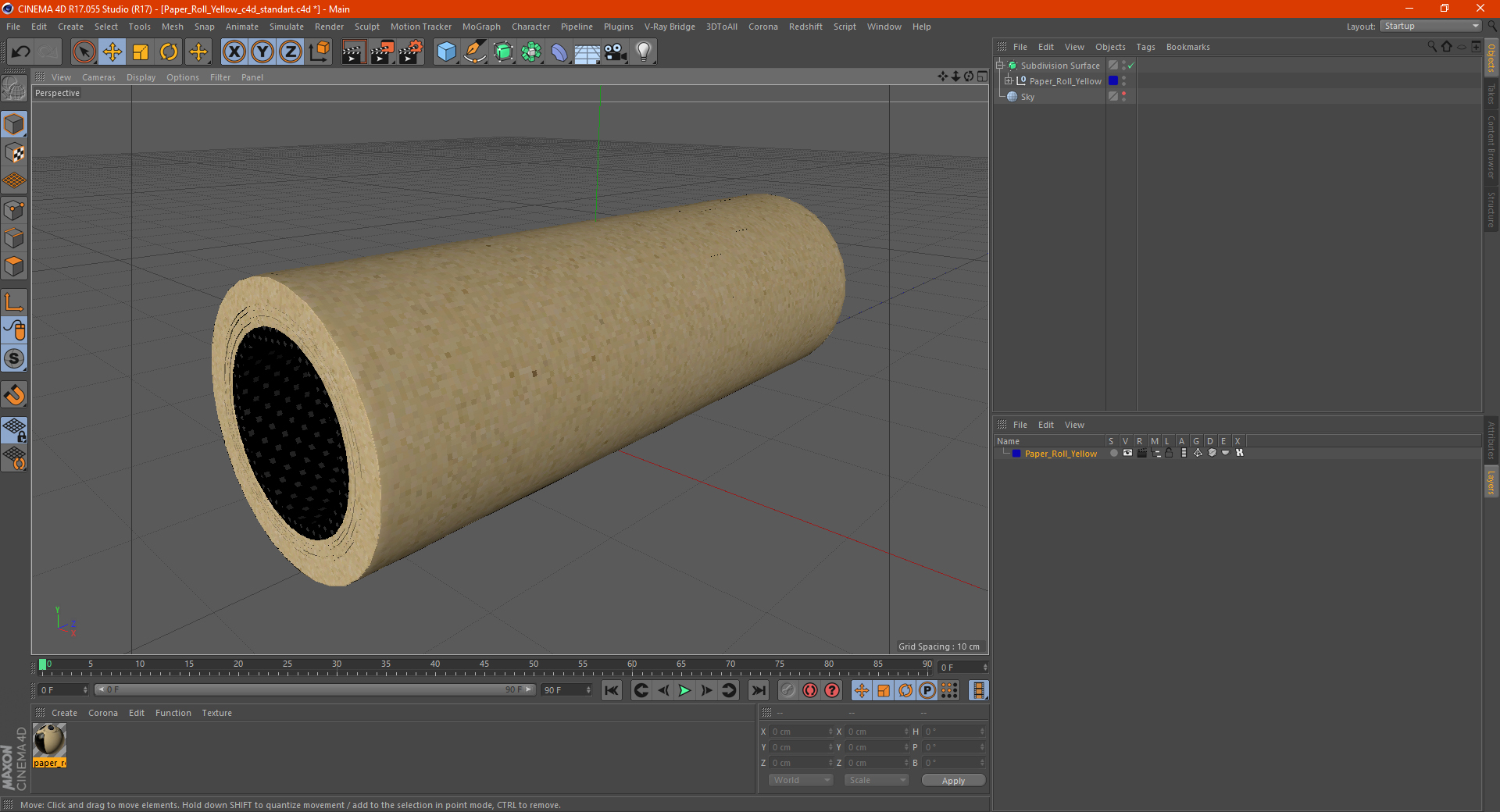Screen dimensions: 1500x812
Task: Open Edit Render Settings icon
Action: 411,52
